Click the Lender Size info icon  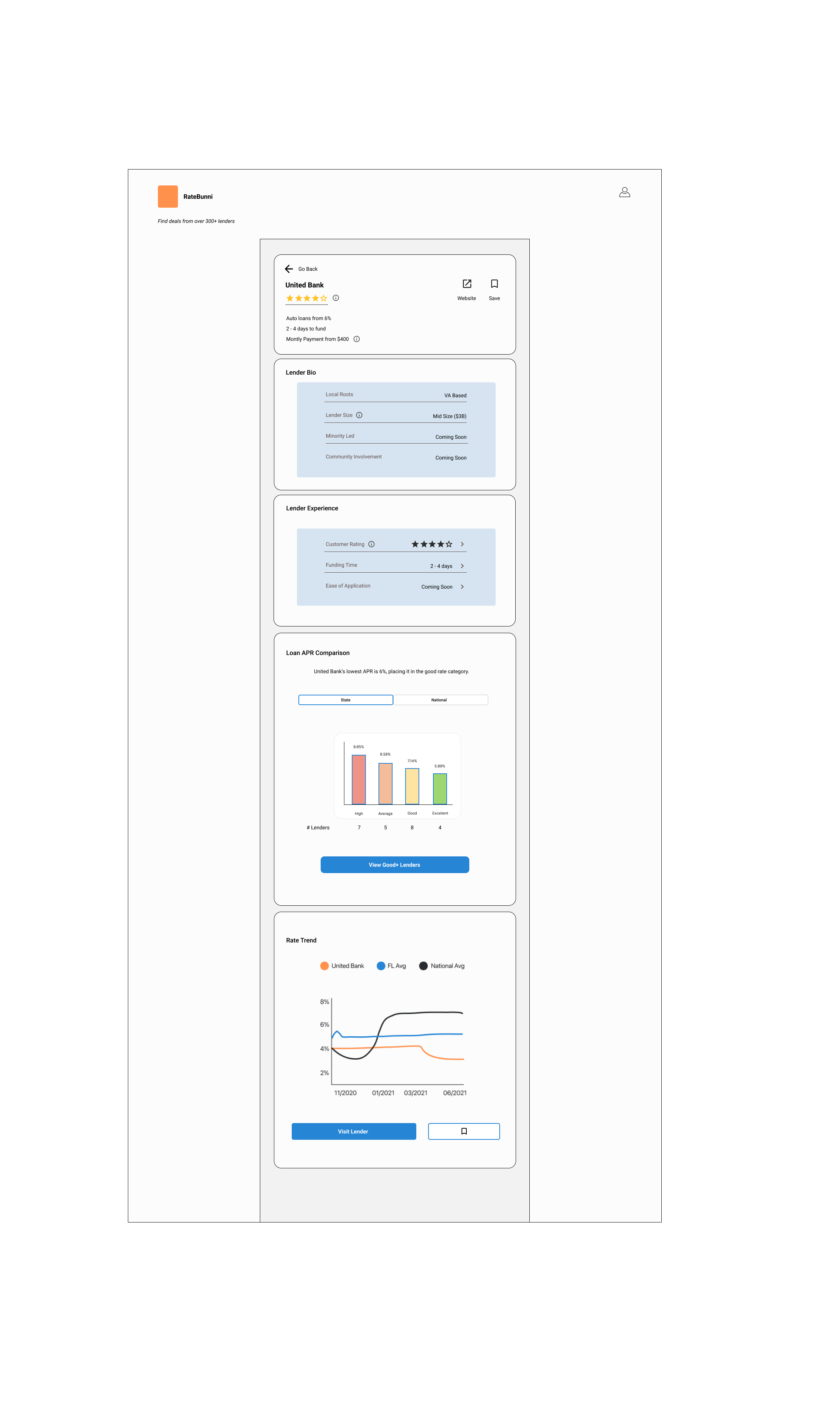point(359,415)
